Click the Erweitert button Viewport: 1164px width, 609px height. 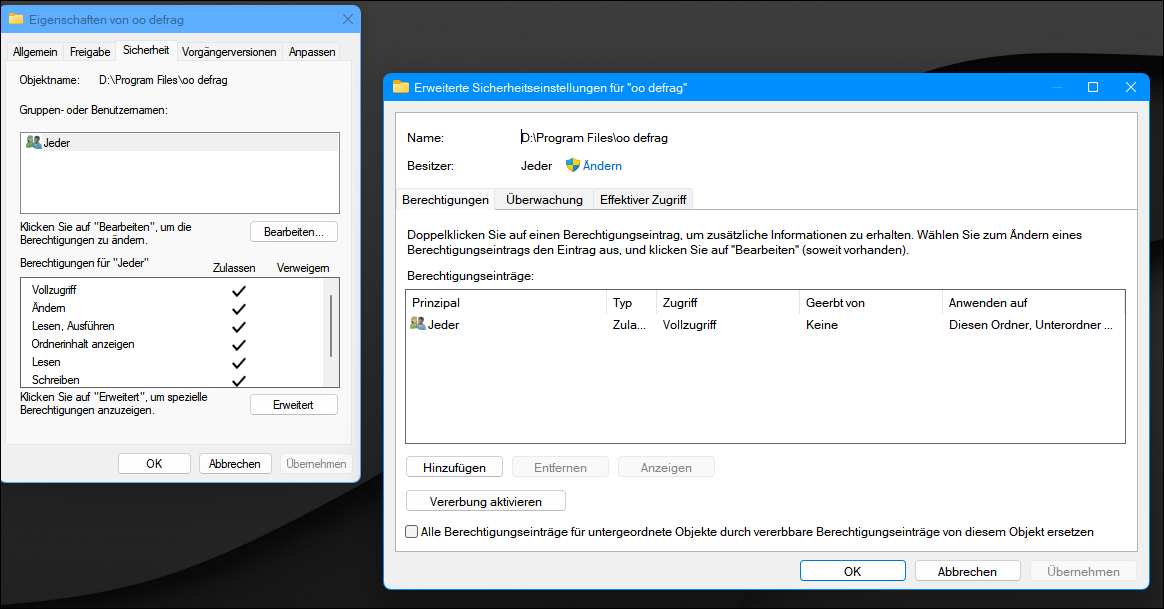pos(294,405)
